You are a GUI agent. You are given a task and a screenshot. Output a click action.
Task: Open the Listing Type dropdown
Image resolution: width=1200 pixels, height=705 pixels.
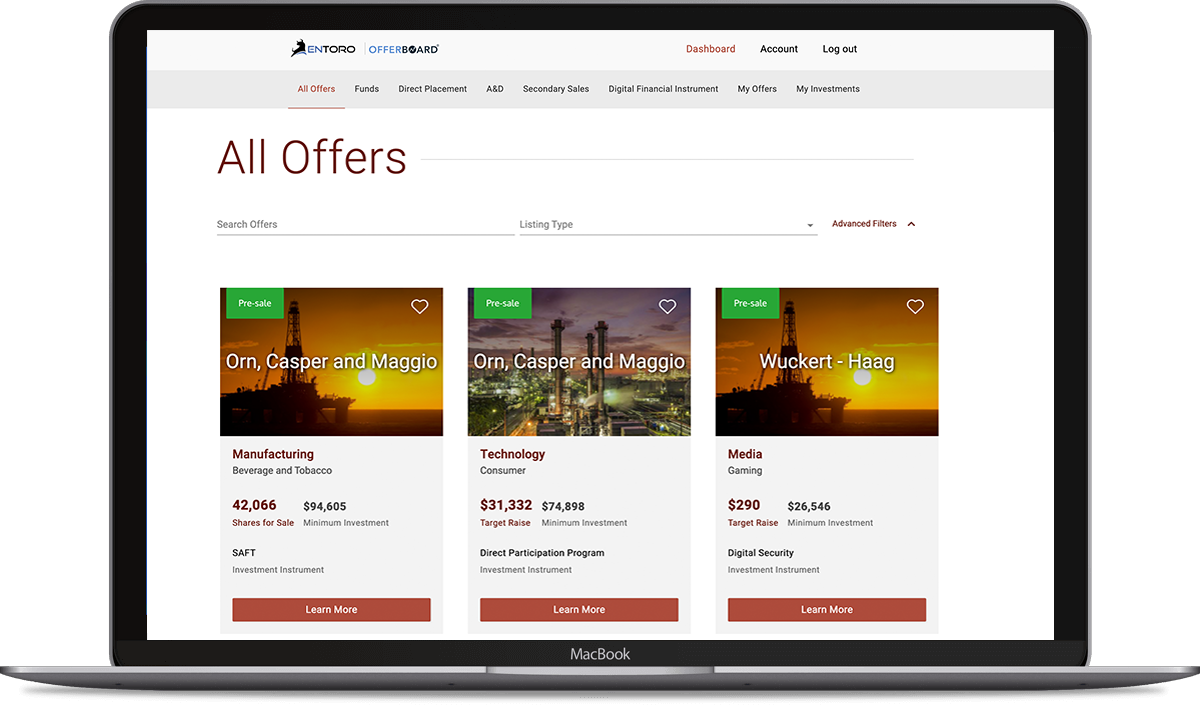(x=668, y=224)
